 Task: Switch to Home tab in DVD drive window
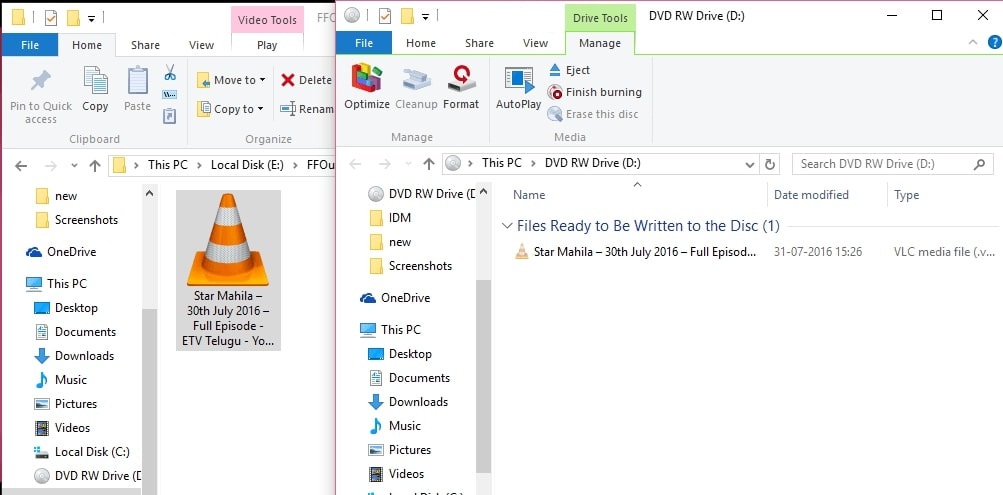point(421,43)
